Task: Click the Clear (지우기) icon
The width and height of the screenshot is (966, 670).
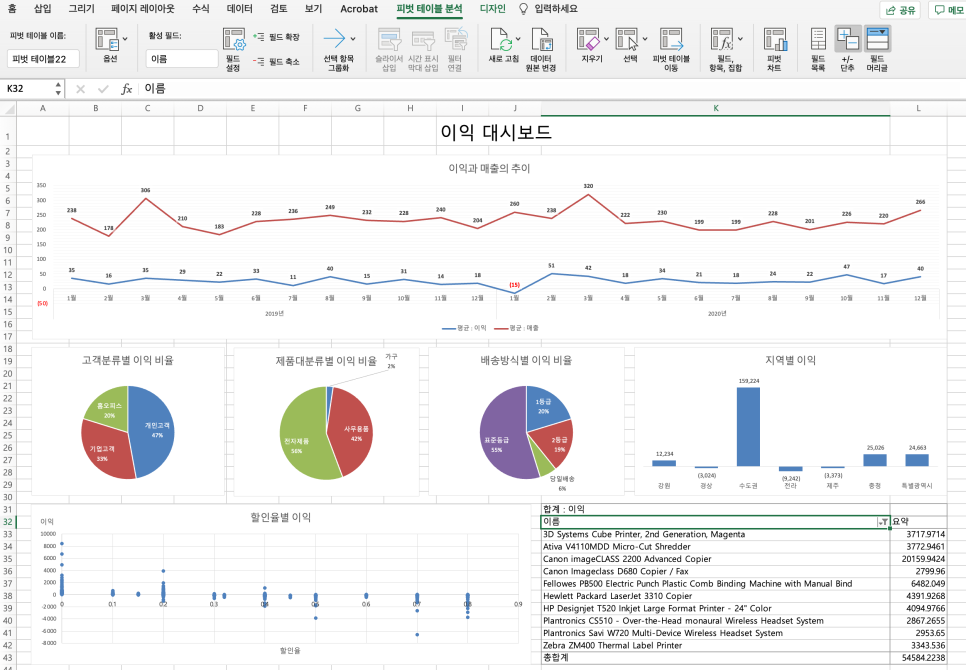Action: [588, 39]
